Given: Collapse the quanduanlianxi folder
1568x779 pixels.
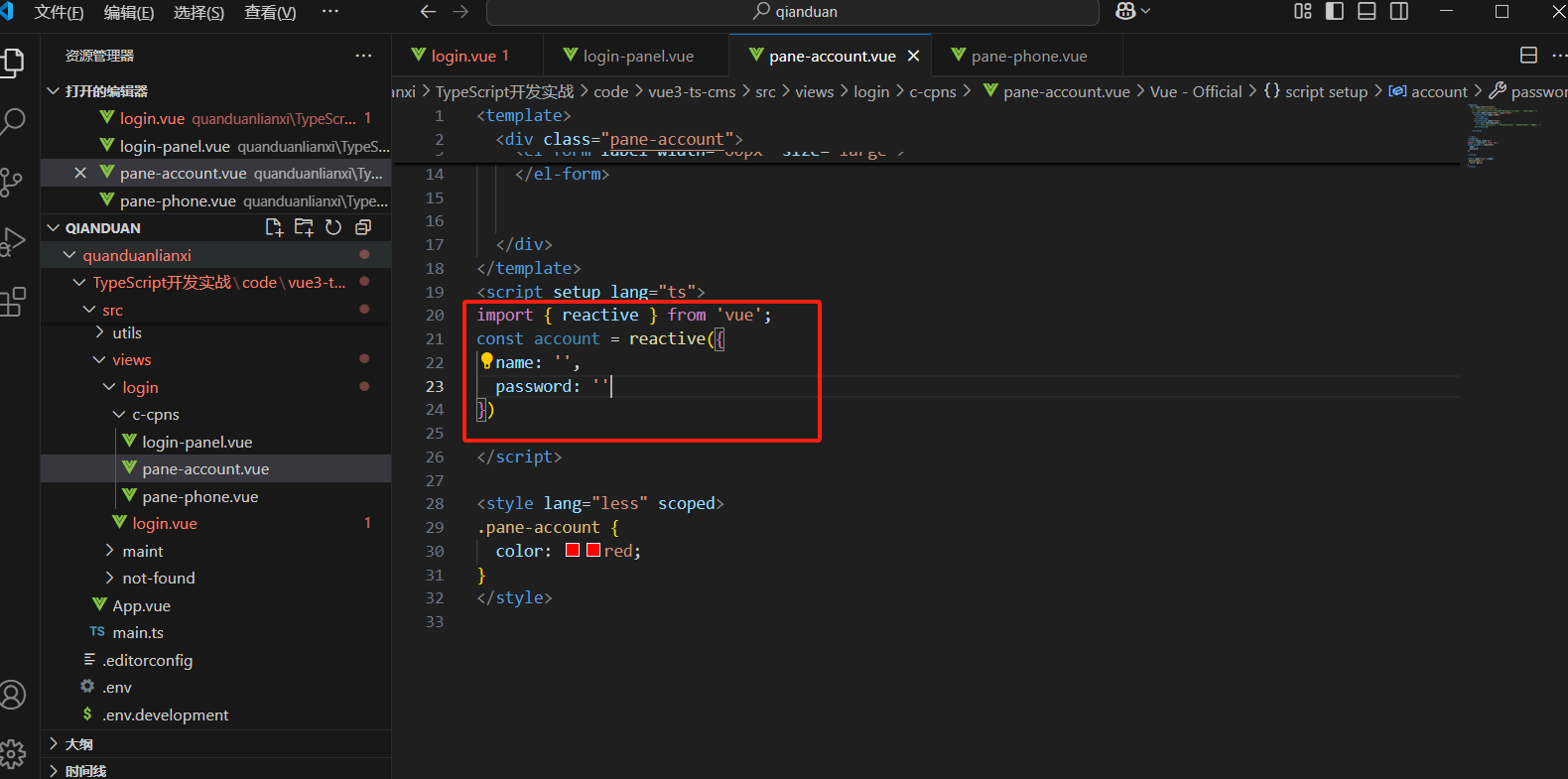Looking at the screenshot, I should point(69,255).
